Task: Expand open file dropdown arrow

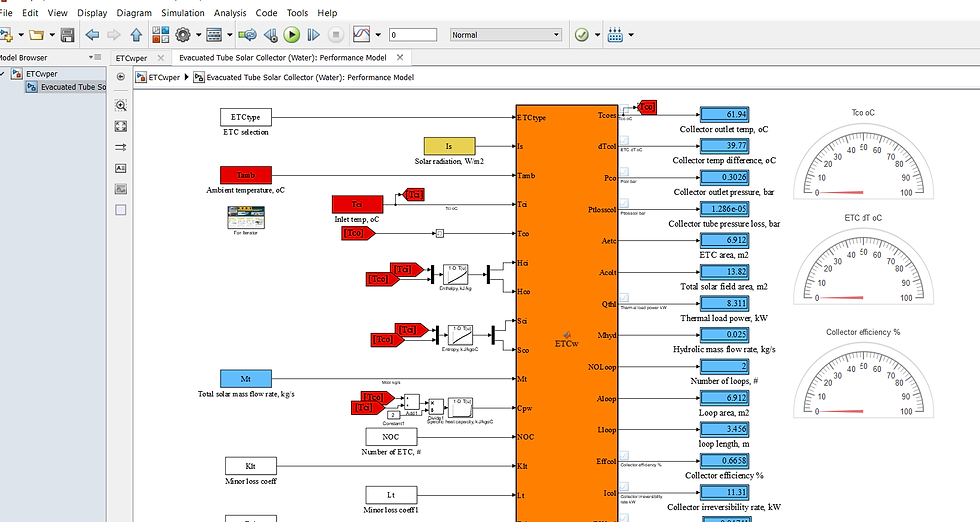Action: (52, 35)
